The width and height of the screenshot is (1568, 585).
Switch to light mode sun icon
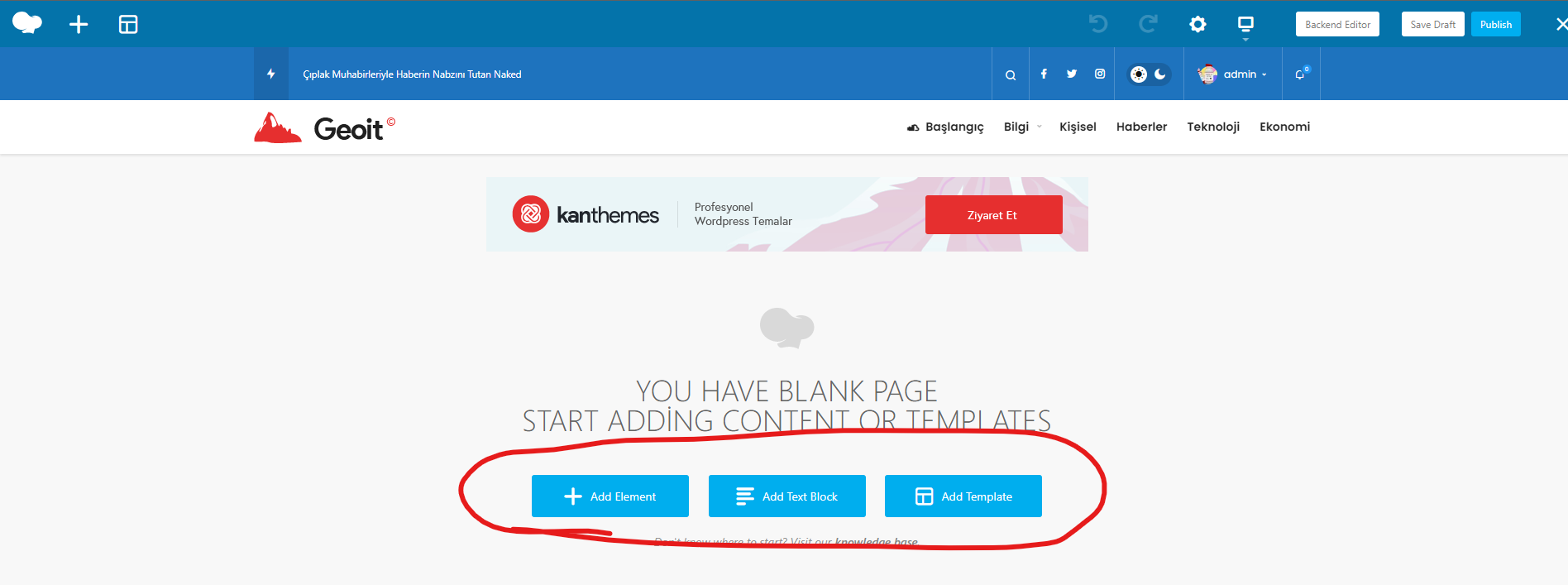1139,74
